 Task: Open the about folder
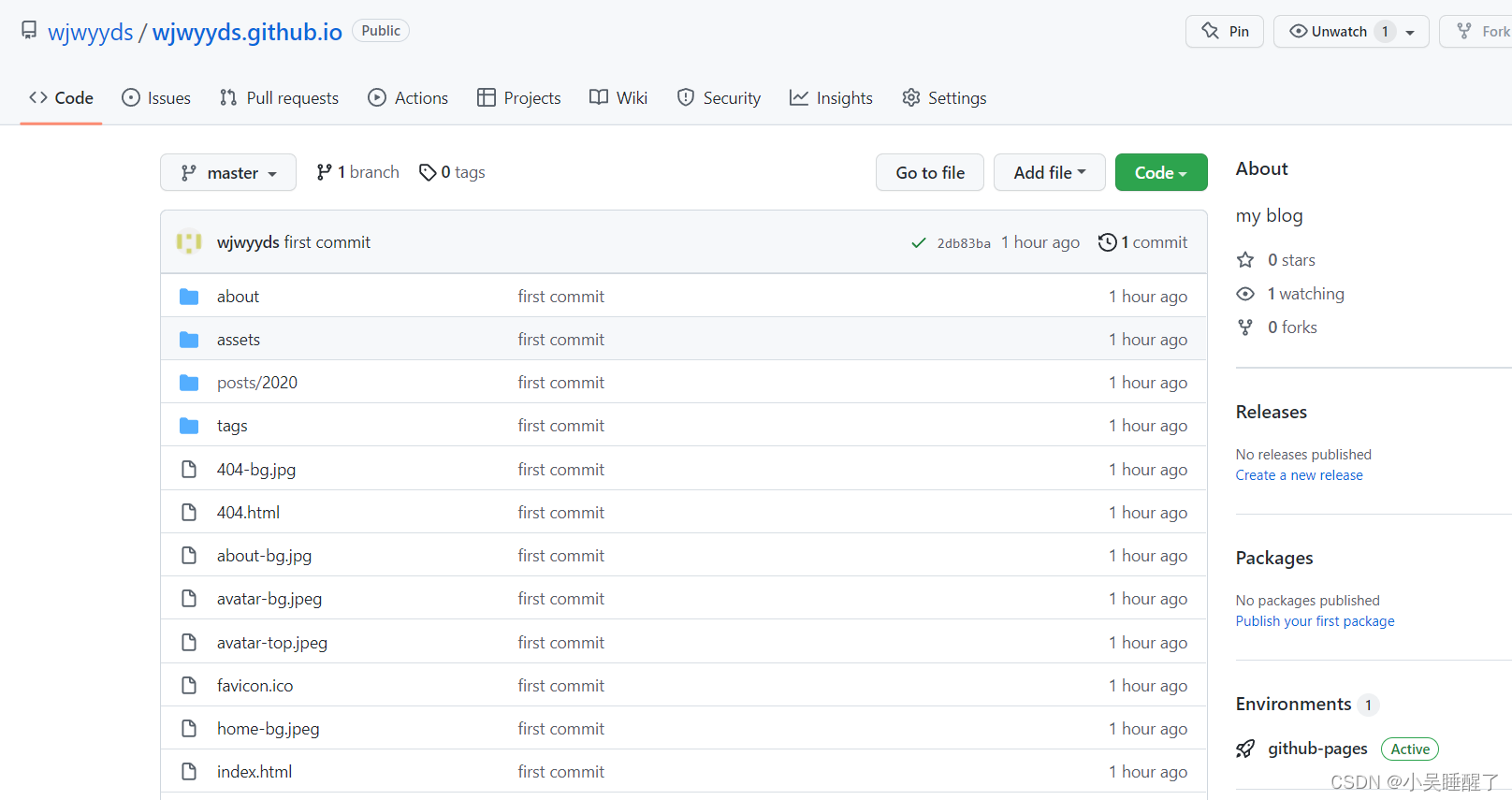(238, 297)
